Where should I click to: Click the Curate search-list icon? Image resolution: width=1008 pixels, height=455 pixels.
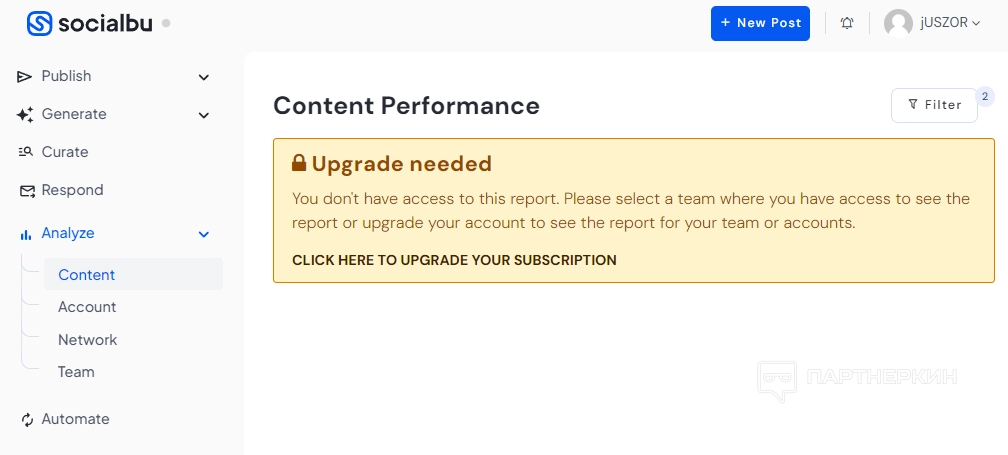pos(25,153)
